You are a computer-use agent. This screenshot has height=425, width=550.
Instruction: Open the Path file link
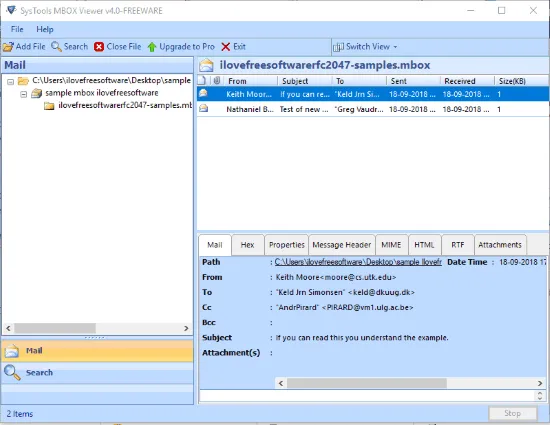point(358,262)
